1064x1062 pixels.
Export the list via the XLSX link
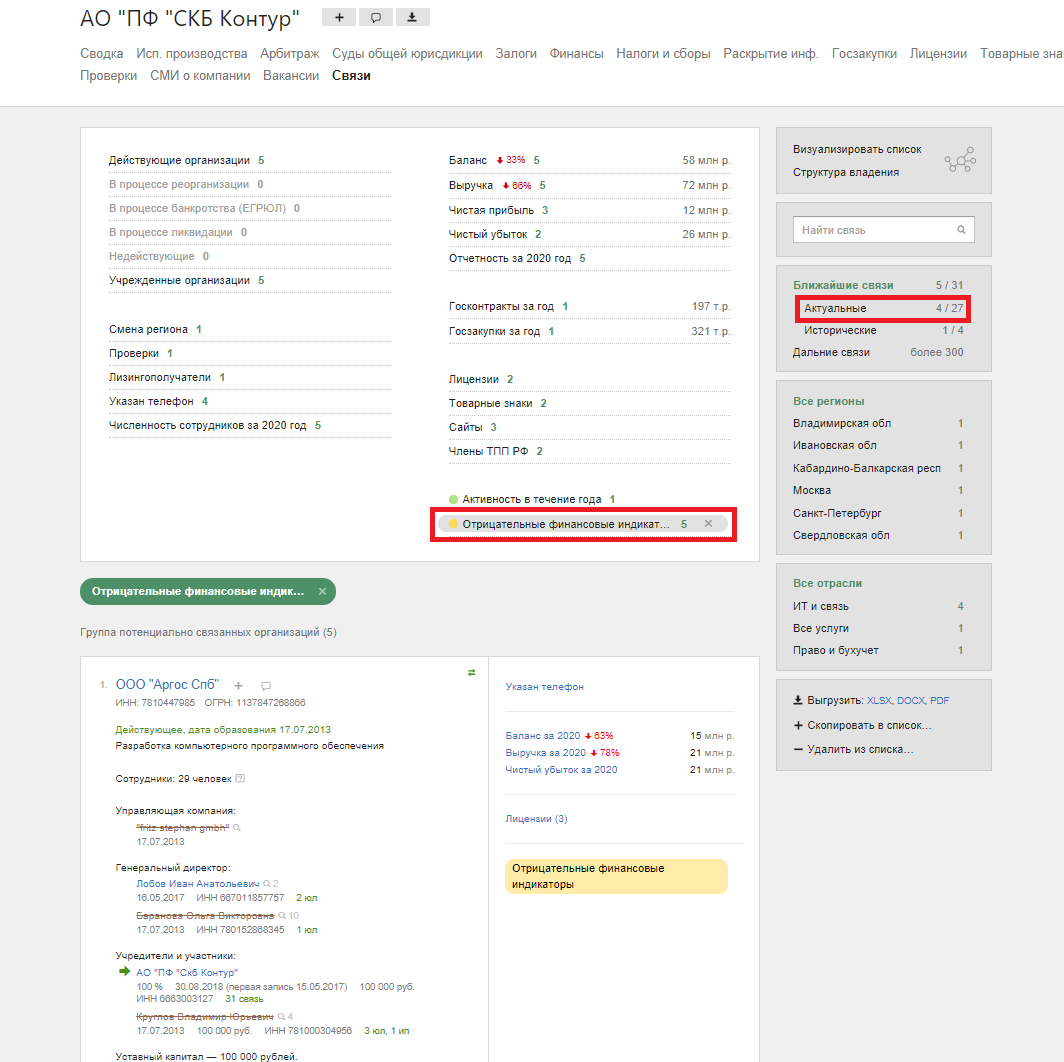tap(878, 701)
